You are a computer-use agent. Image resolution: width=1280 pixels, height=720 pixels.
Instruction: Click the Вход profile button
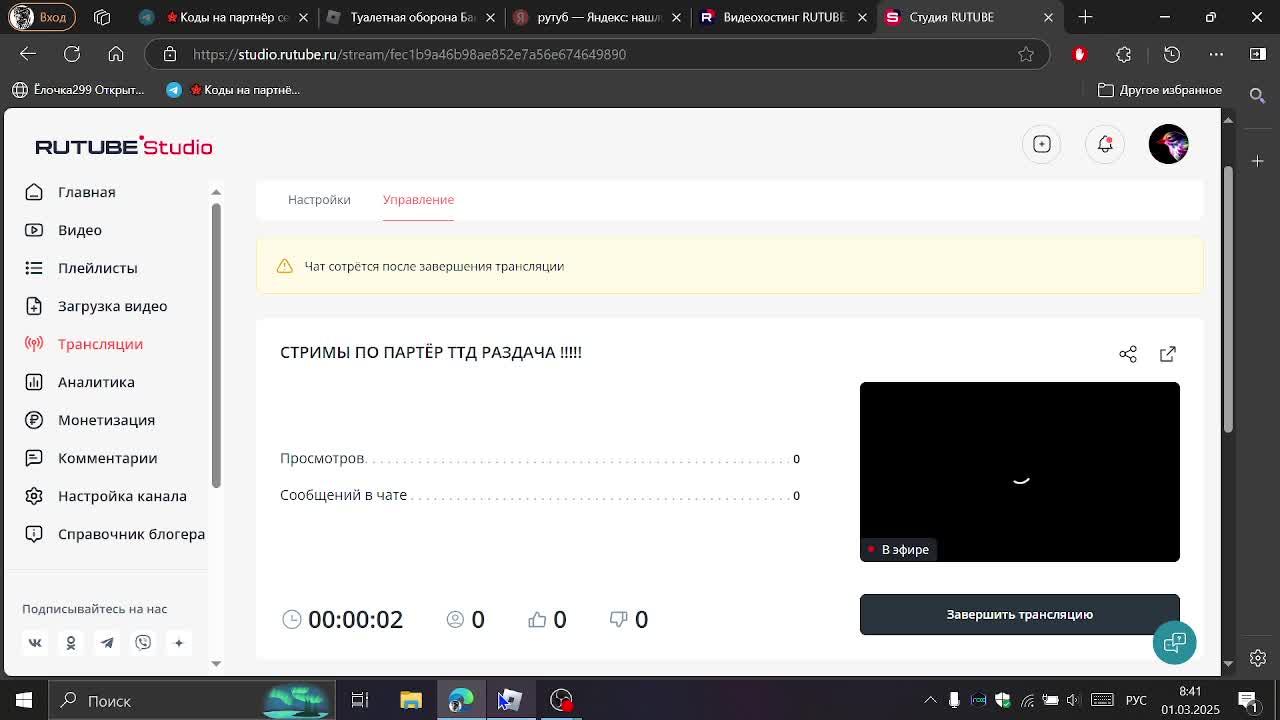point(40,17)
